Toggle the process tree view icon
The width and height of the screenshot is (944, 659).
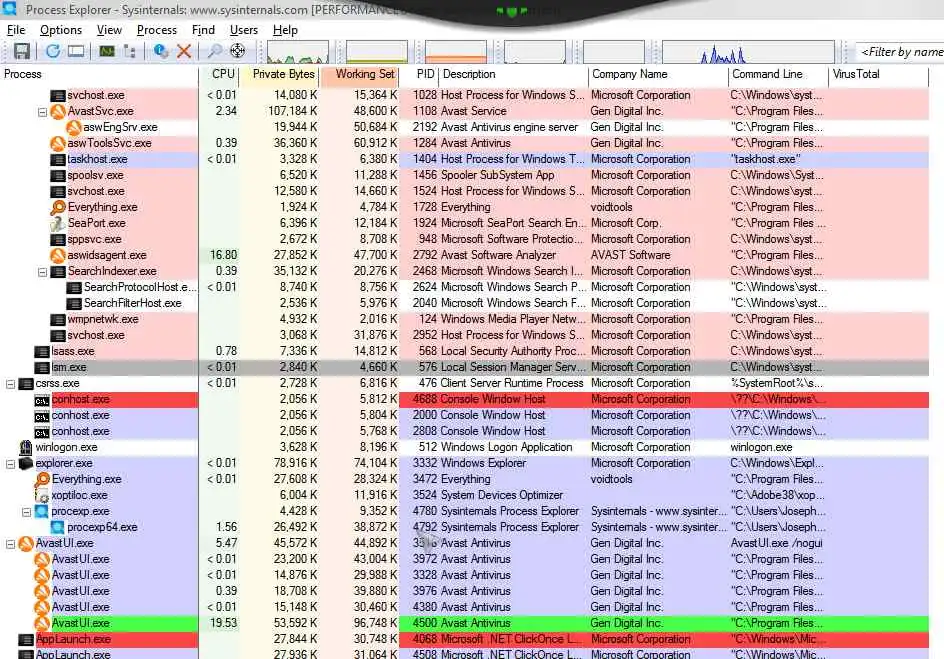coord(129,51)
